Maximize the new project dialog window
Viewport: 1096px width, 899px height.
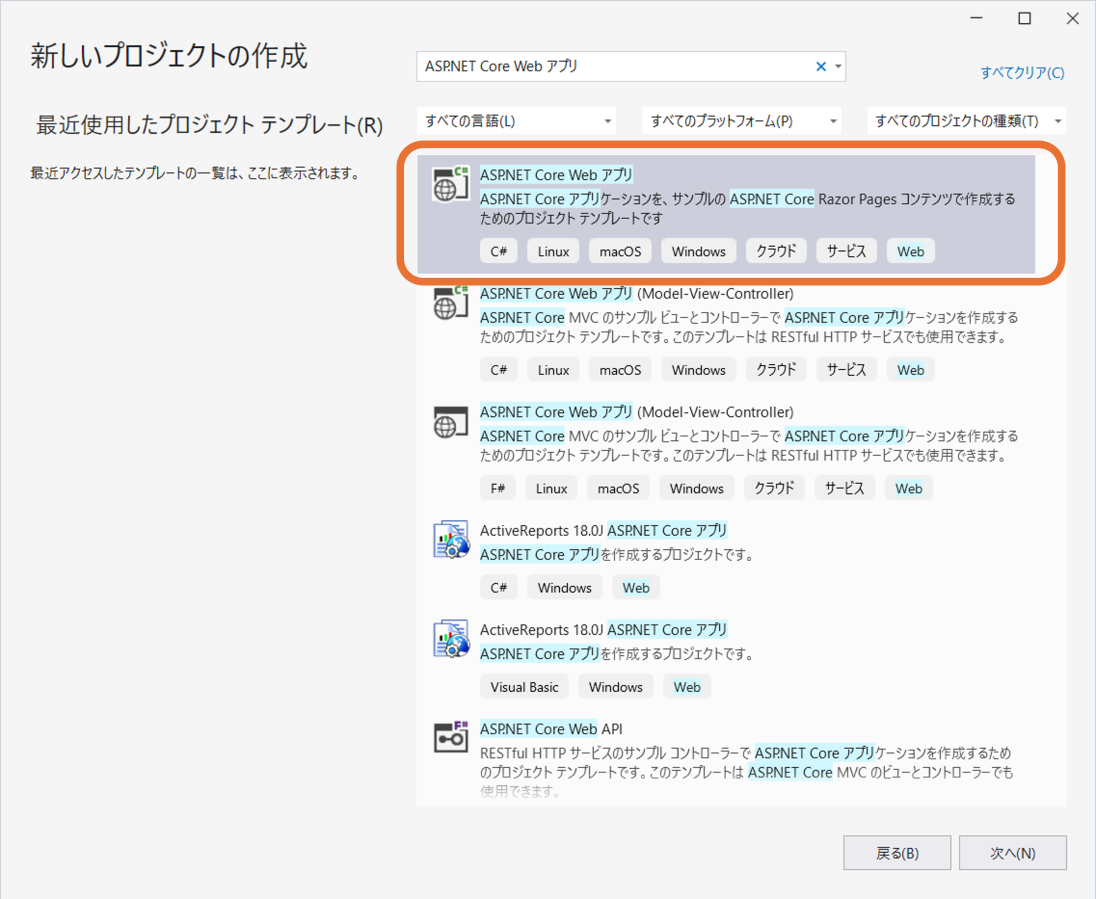coord(1025,19)
